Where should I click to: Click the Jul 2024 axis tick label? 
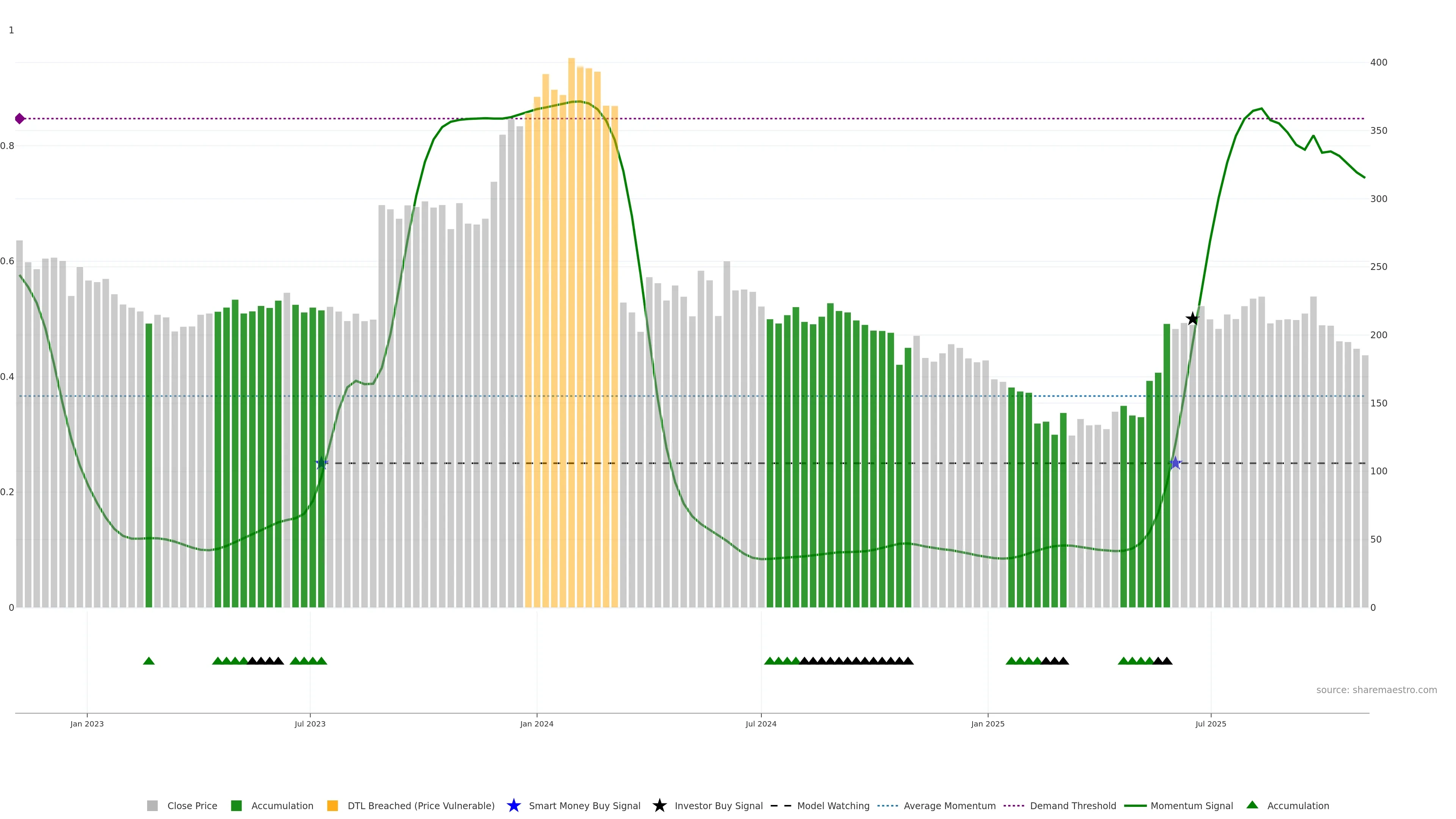coord(761,724)
